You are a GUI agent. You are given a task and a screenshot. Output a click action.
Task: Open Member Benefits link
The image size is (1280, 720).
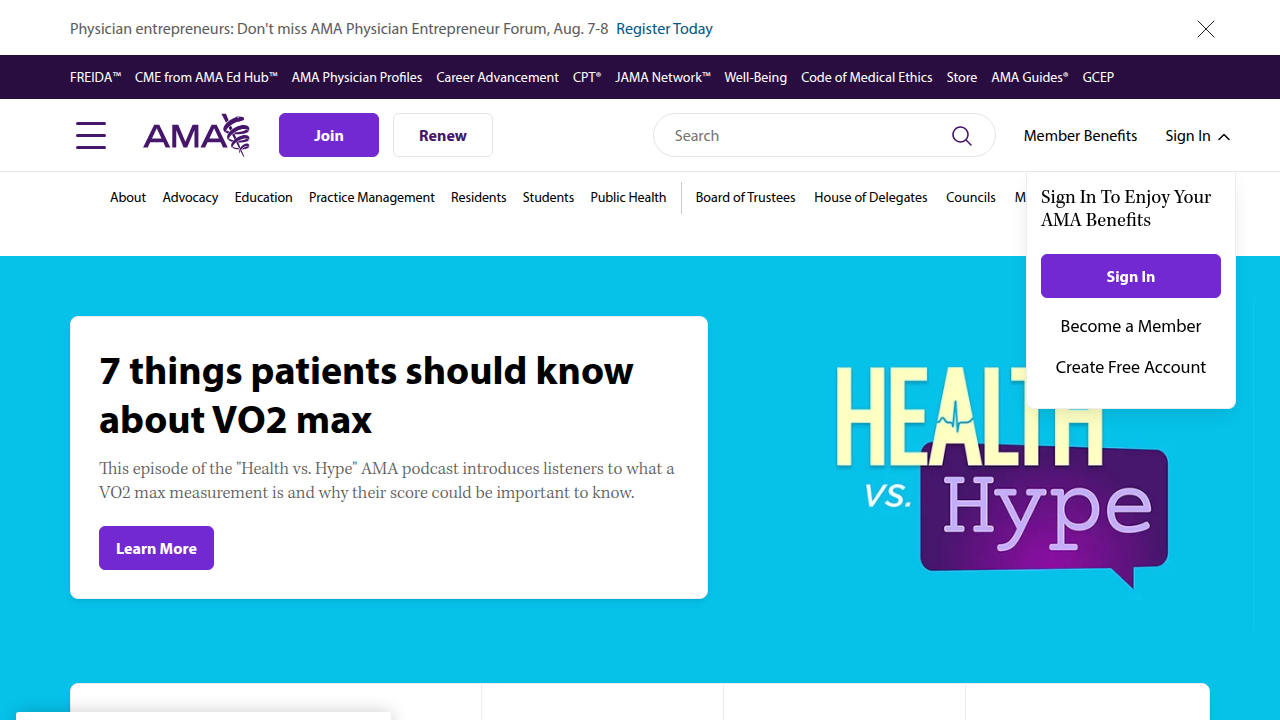point(1080,135)
